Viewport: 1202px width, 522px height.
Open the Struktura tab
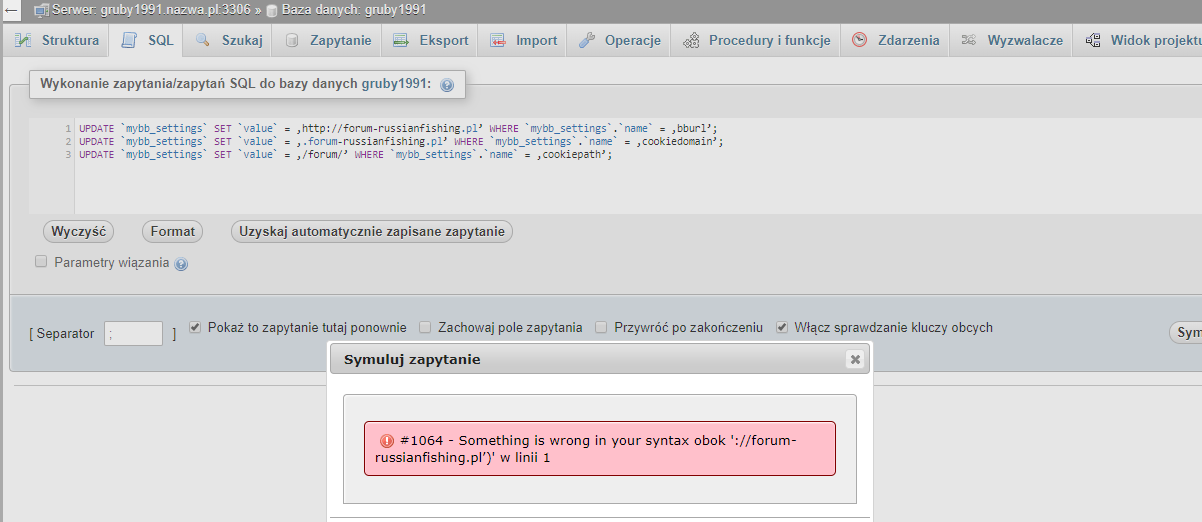(x=56, y=41)
